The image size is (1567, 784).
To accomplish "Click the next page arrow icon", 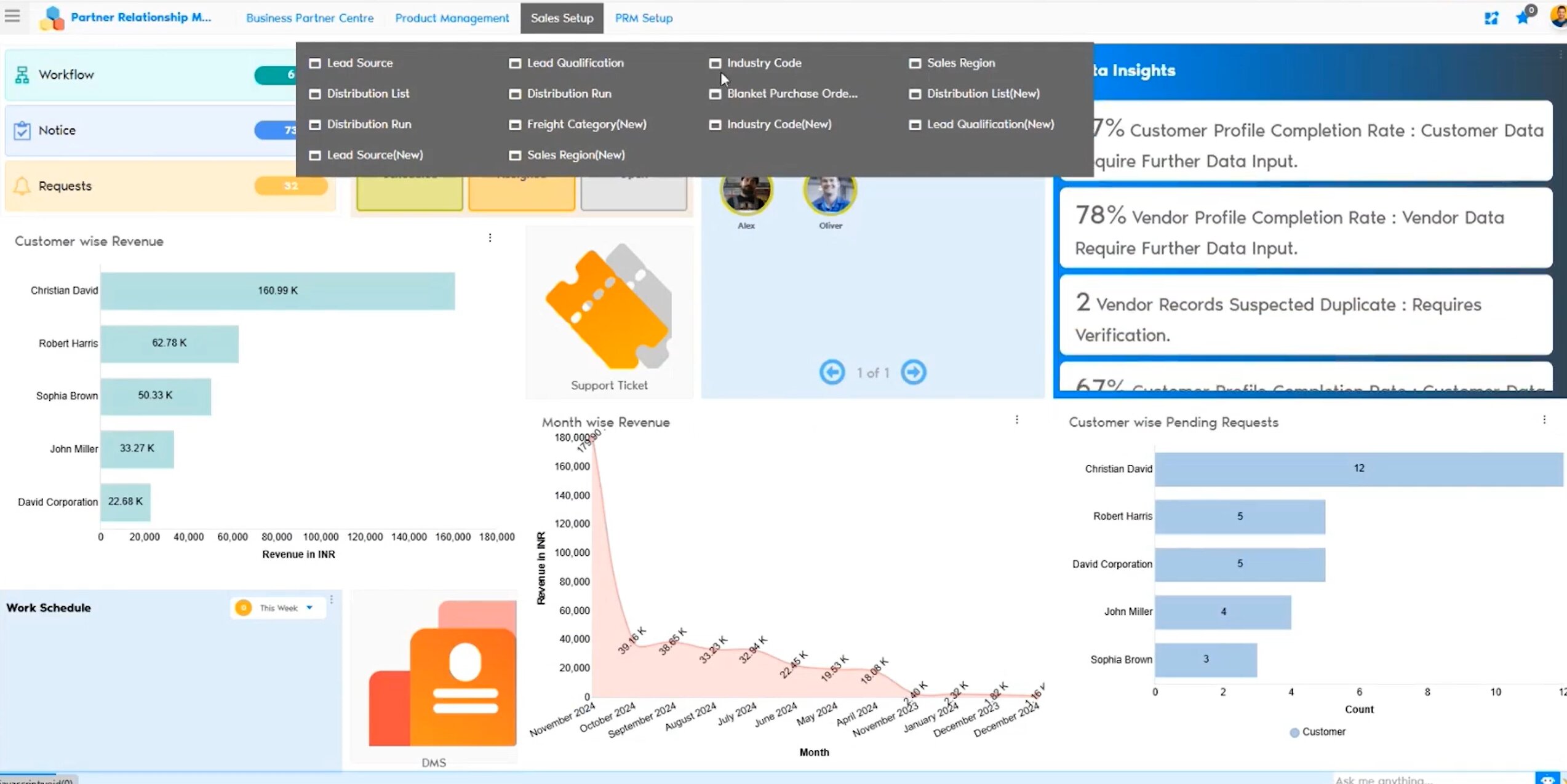I will pos(913,372).
